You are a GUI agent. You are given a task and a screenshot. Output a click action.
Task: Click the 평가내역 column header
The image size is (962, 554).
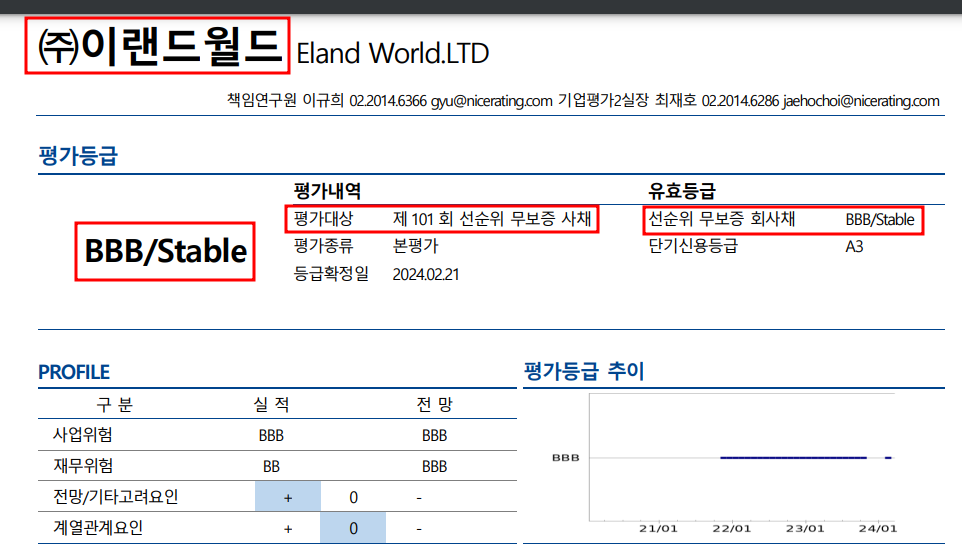(x=327, y=191)
